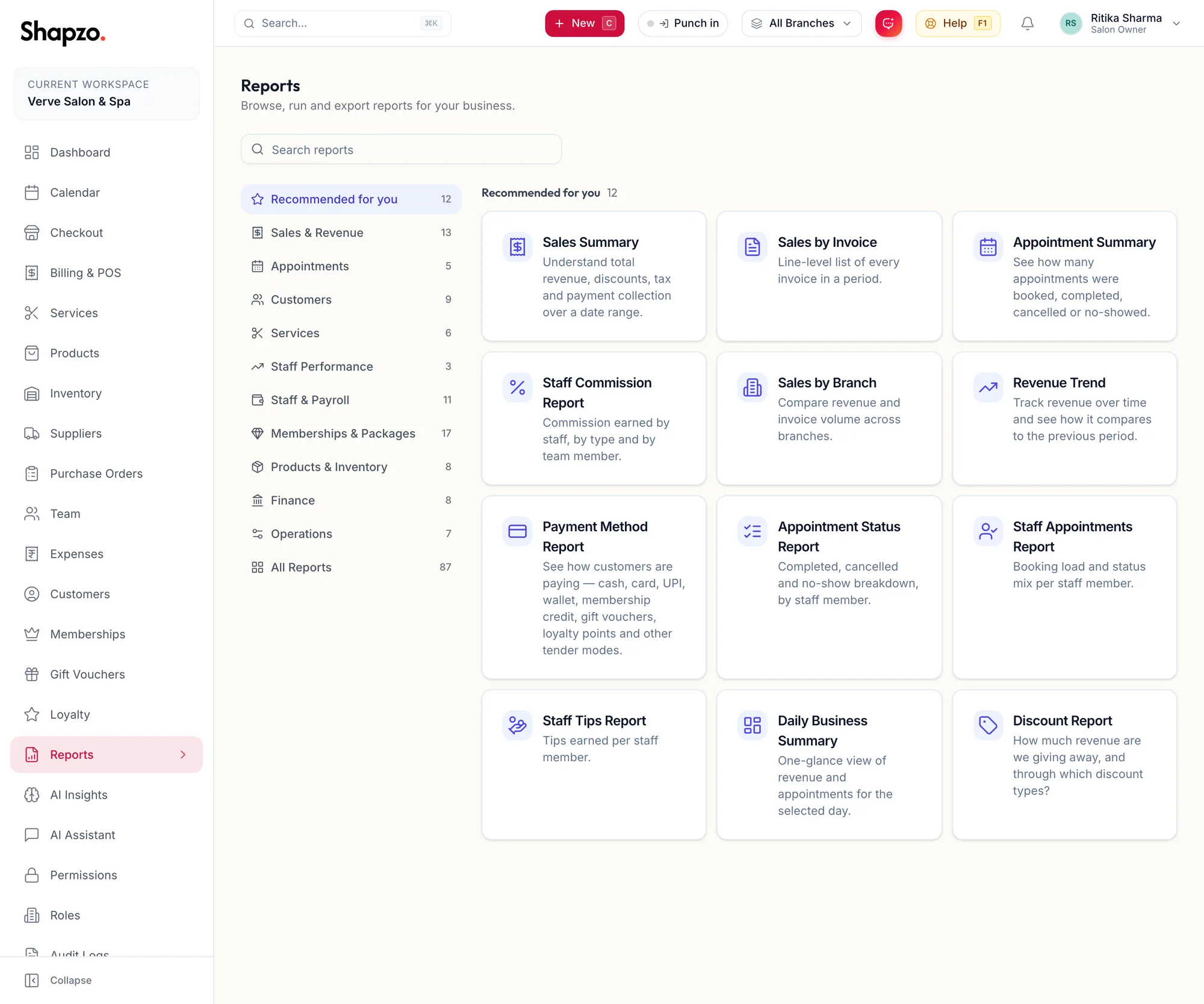Viewport: 1204px width, 1004px height.
Task: Open Finance reports category
Action: [351, 500]
